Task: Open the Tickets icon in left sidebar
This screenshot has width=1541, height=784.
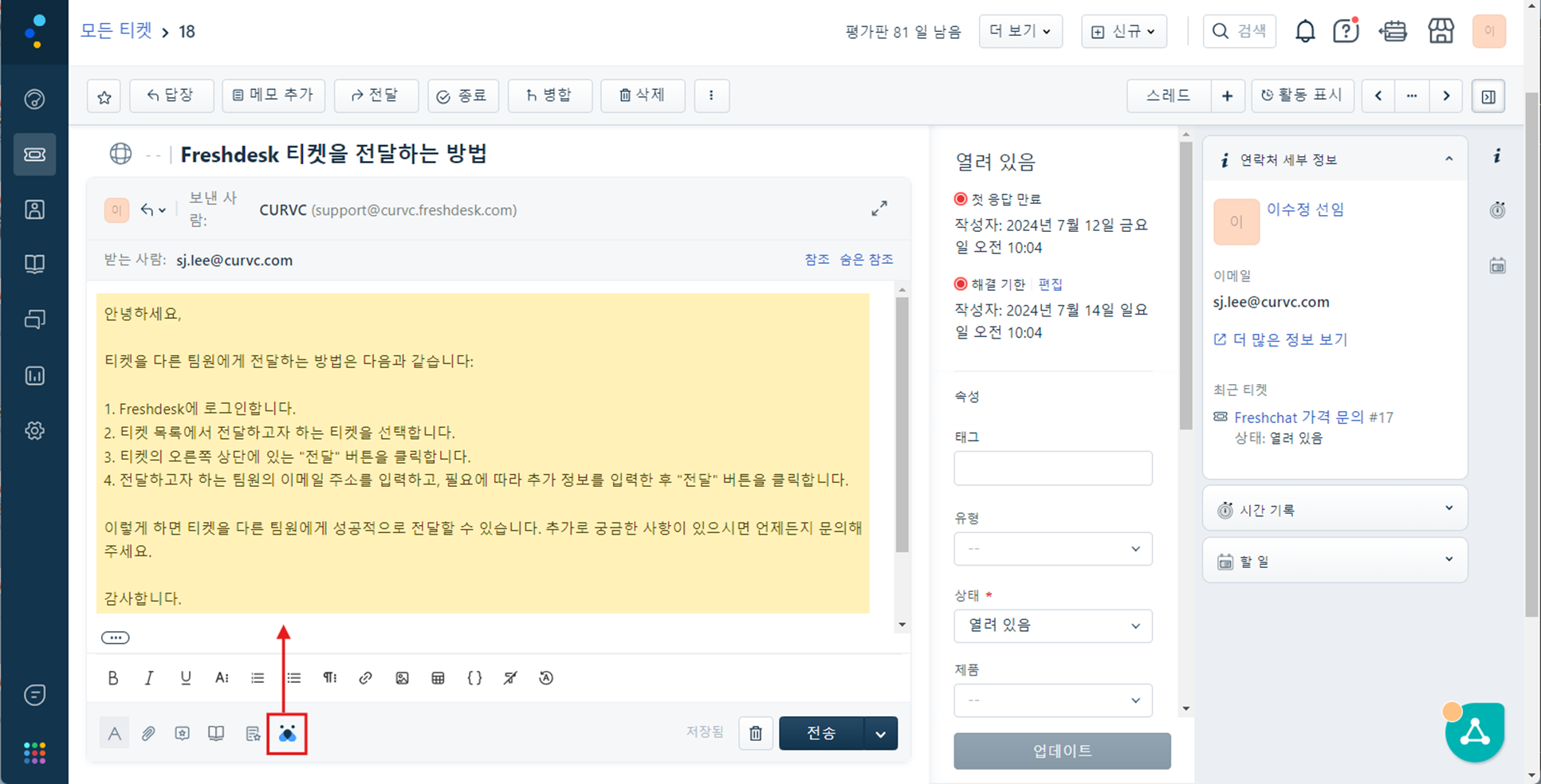Action: click(34, 155)
